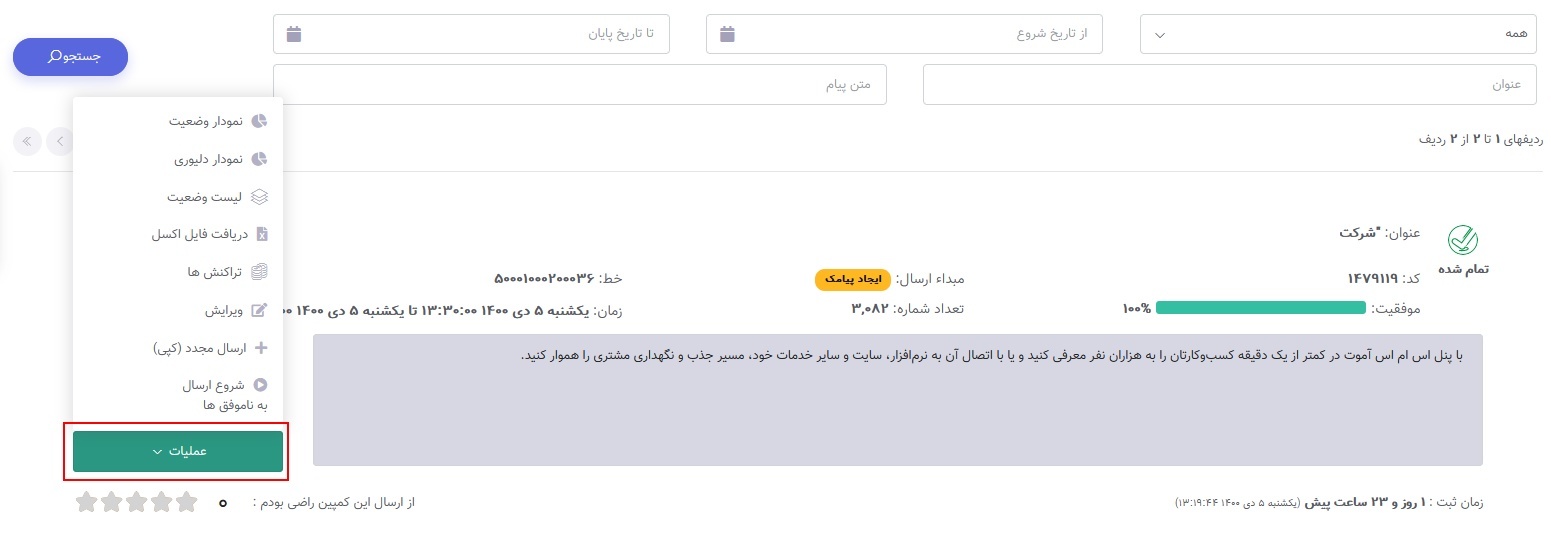Viewport: 1551px width, 556px height.
Task: Choose ارسال مجدد (کپی) menu entry
Action: pyautogui.click(x=196, y=348)
